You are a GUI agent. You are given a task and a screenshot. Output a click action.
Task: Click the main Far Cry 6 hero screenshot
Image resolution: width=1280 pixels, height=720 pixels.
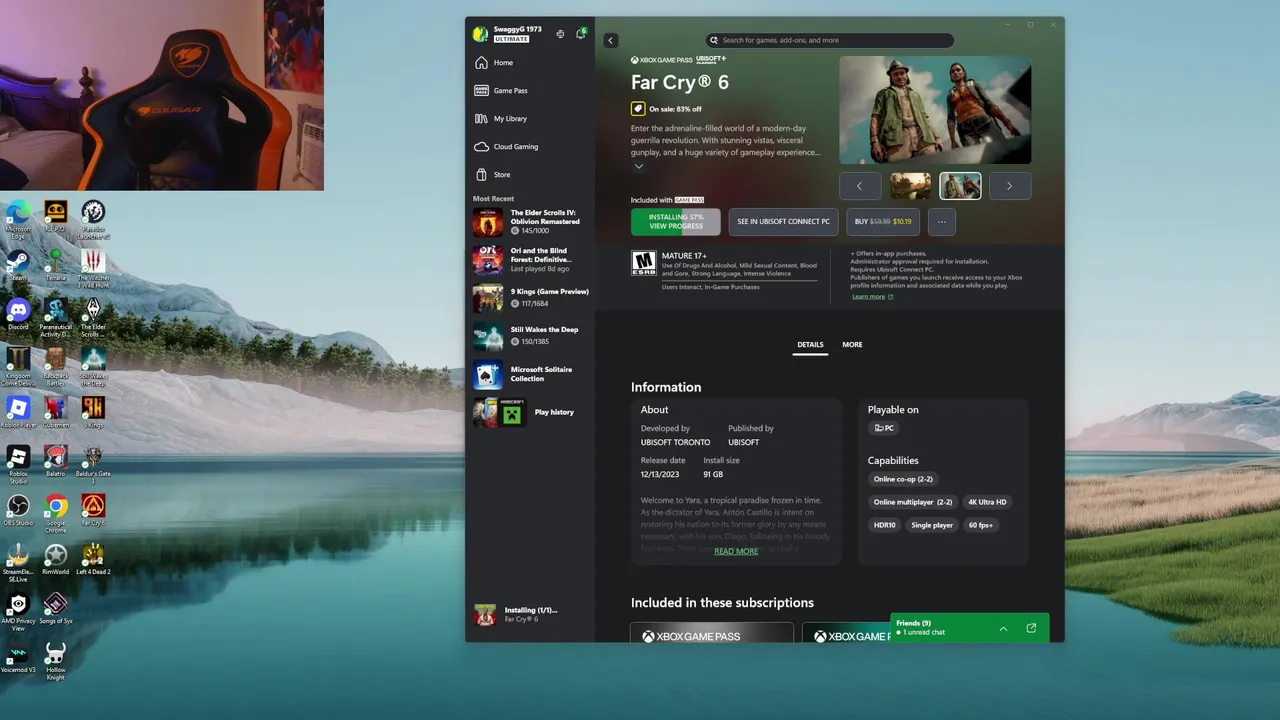935,110
